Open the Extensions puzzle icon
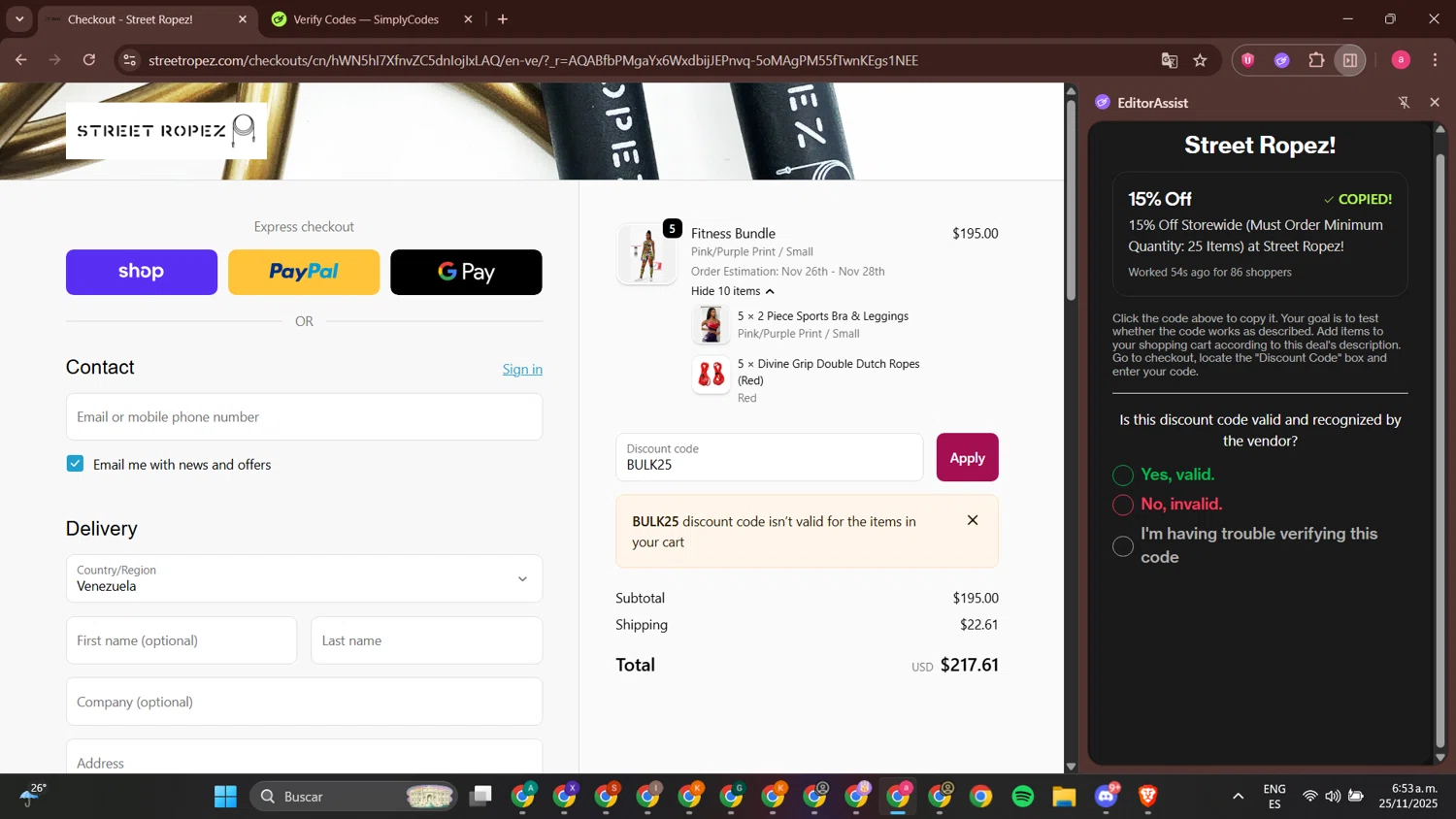Screen dimensions: 1456x819 (1316, 60)
